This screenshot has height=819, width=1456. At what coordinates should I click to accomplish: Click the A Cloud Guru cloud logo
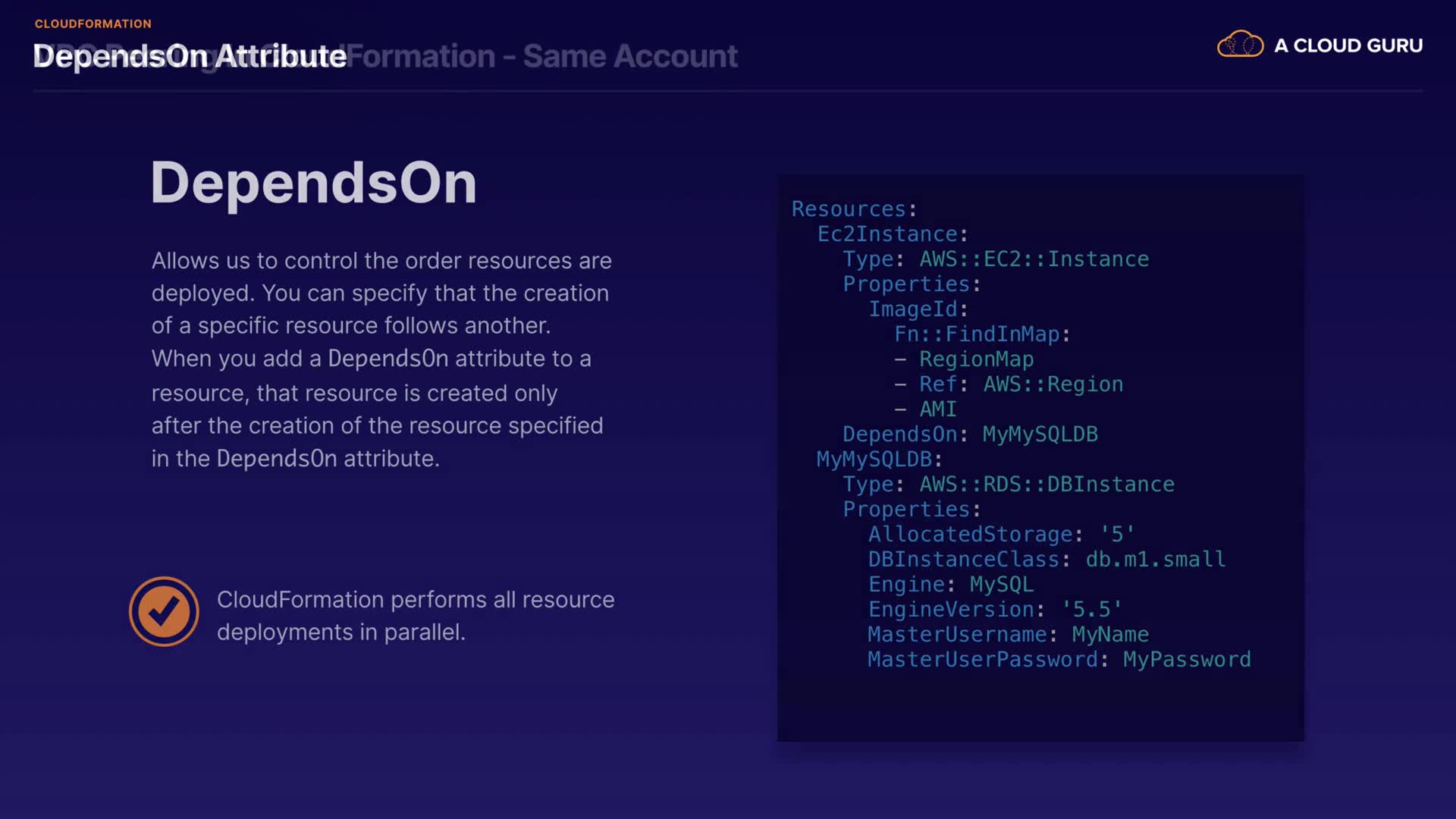pos(1240,45)
